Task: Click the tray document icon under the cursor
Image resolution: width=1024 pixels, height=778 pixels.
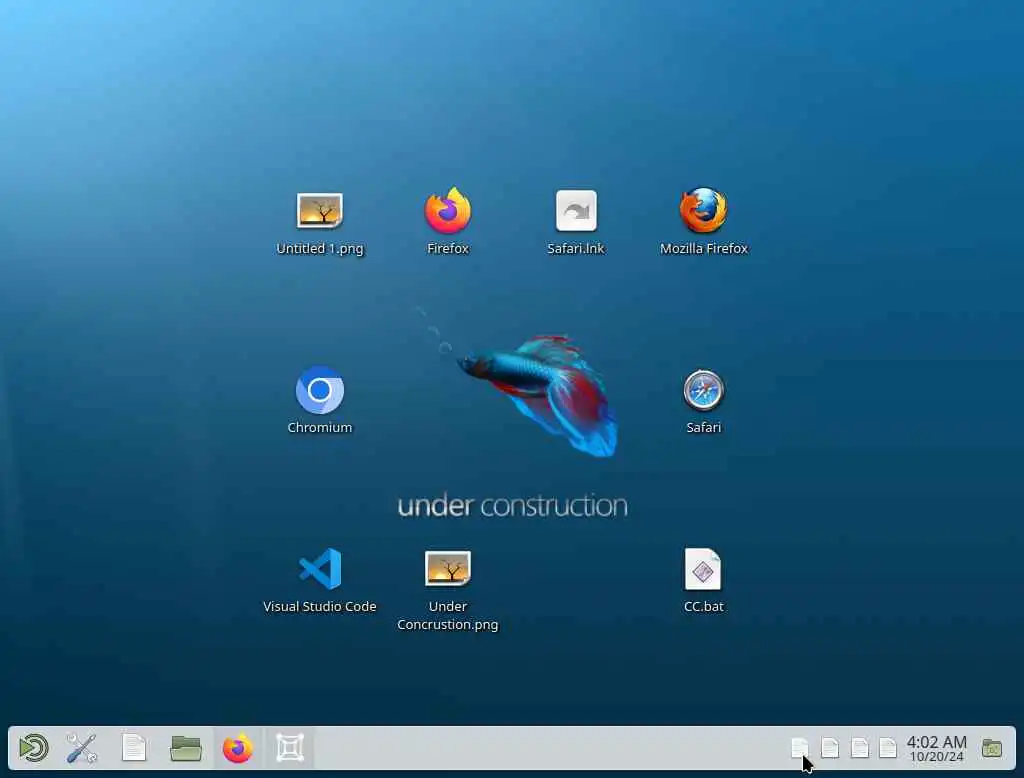Action: click(x=800, y=748)
